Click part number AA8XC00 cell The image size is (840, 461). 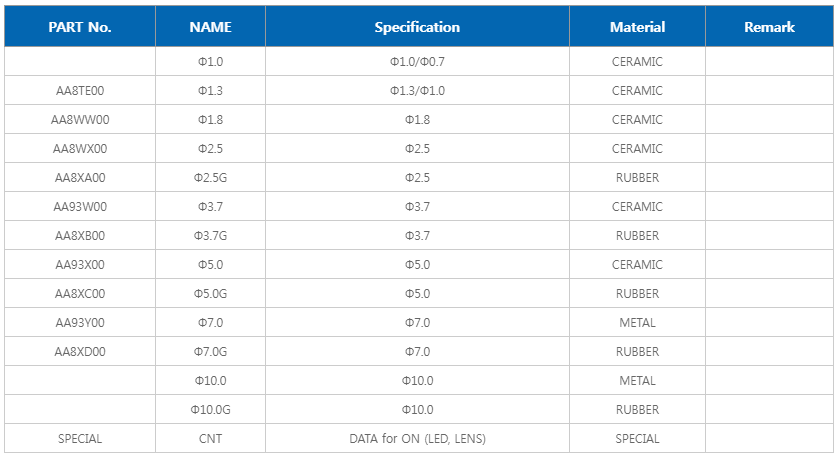80,294
